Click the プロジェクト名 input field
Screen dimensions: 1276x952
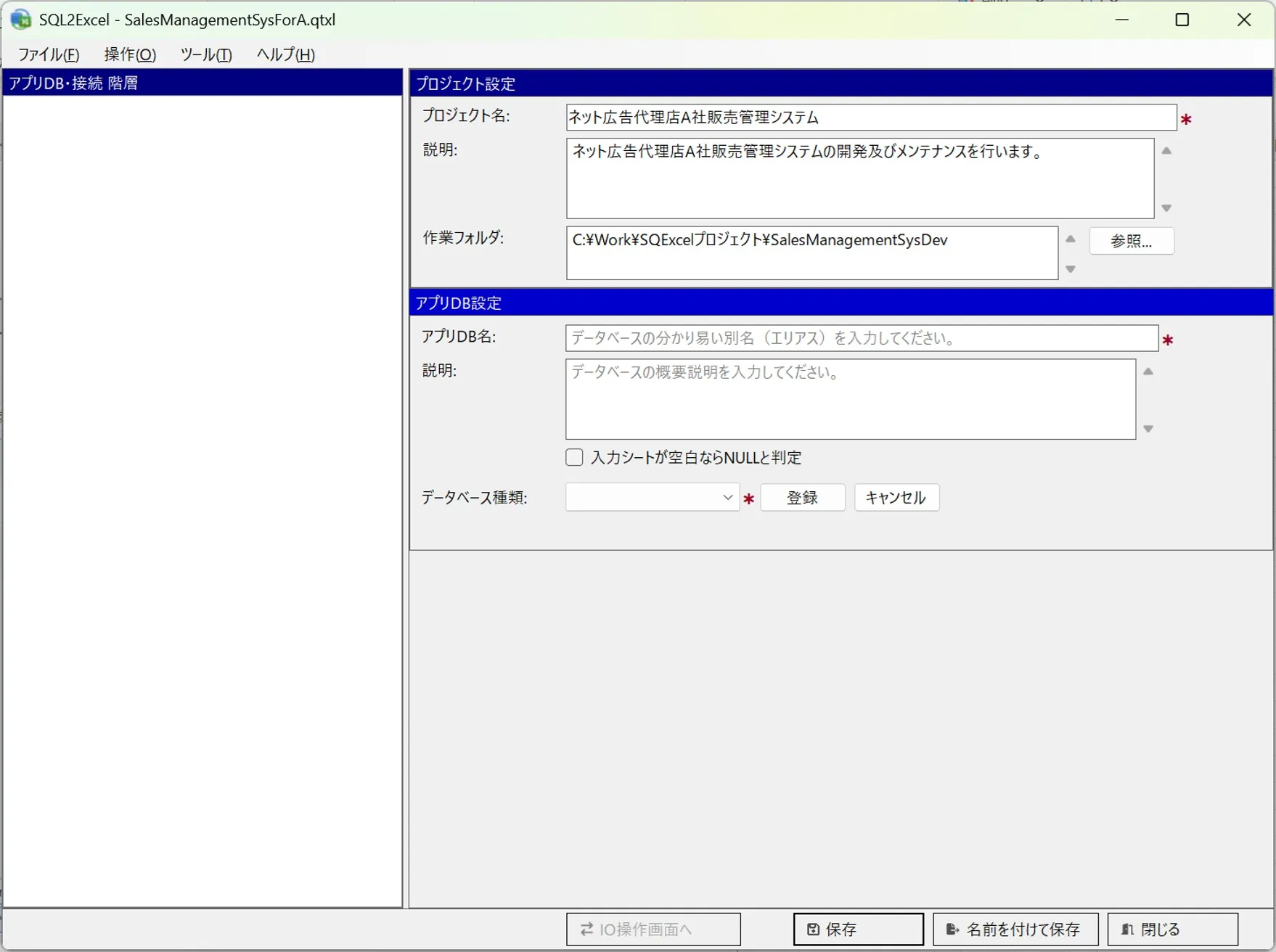tap(871, 117)
